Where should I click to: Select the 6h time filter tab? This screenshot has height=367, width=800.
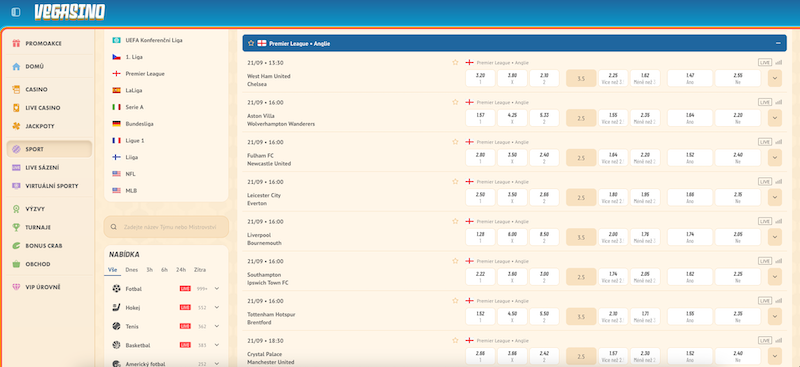164,270
